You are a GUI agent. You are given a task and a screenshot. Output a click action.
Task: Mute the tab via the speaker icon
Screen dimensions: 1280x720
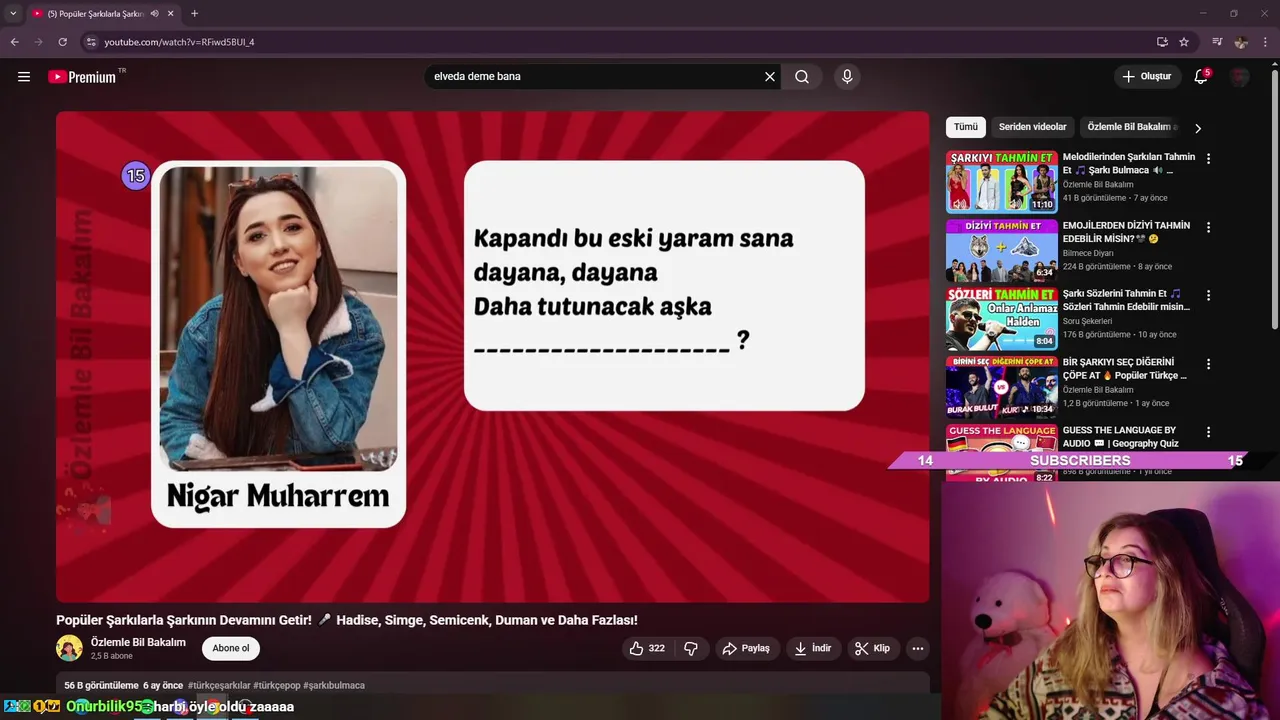pos(154,13)
